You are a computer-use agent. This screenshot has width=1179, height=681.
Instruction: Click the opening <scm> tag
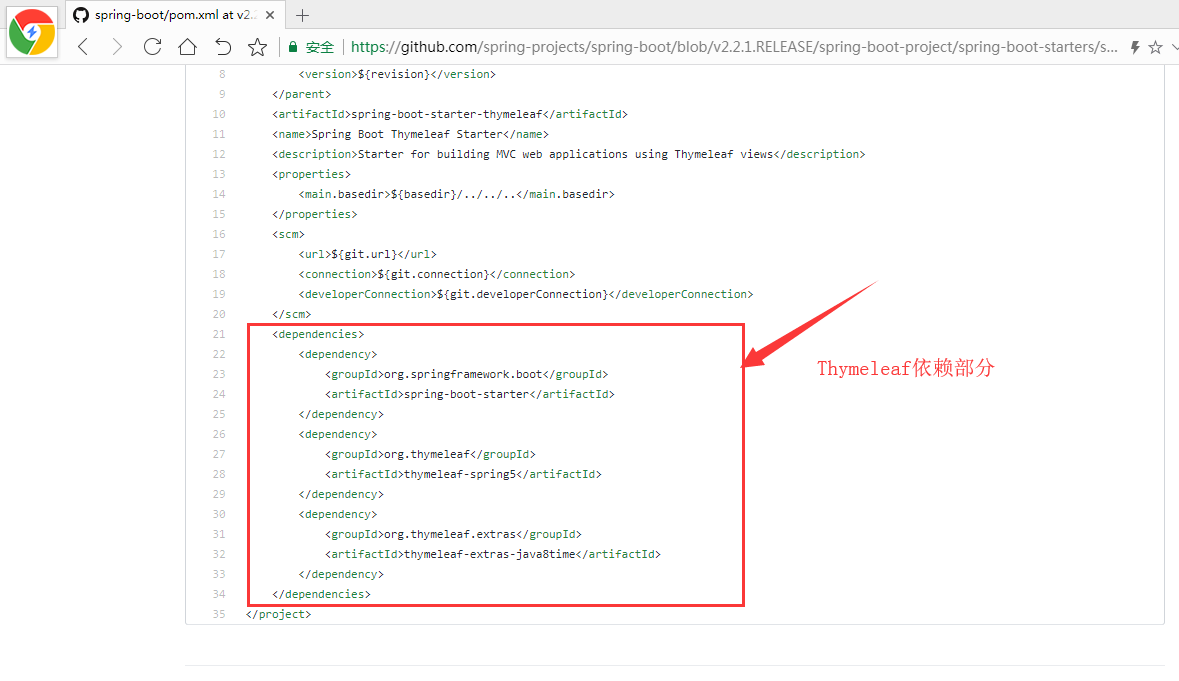tap(288, 234)
